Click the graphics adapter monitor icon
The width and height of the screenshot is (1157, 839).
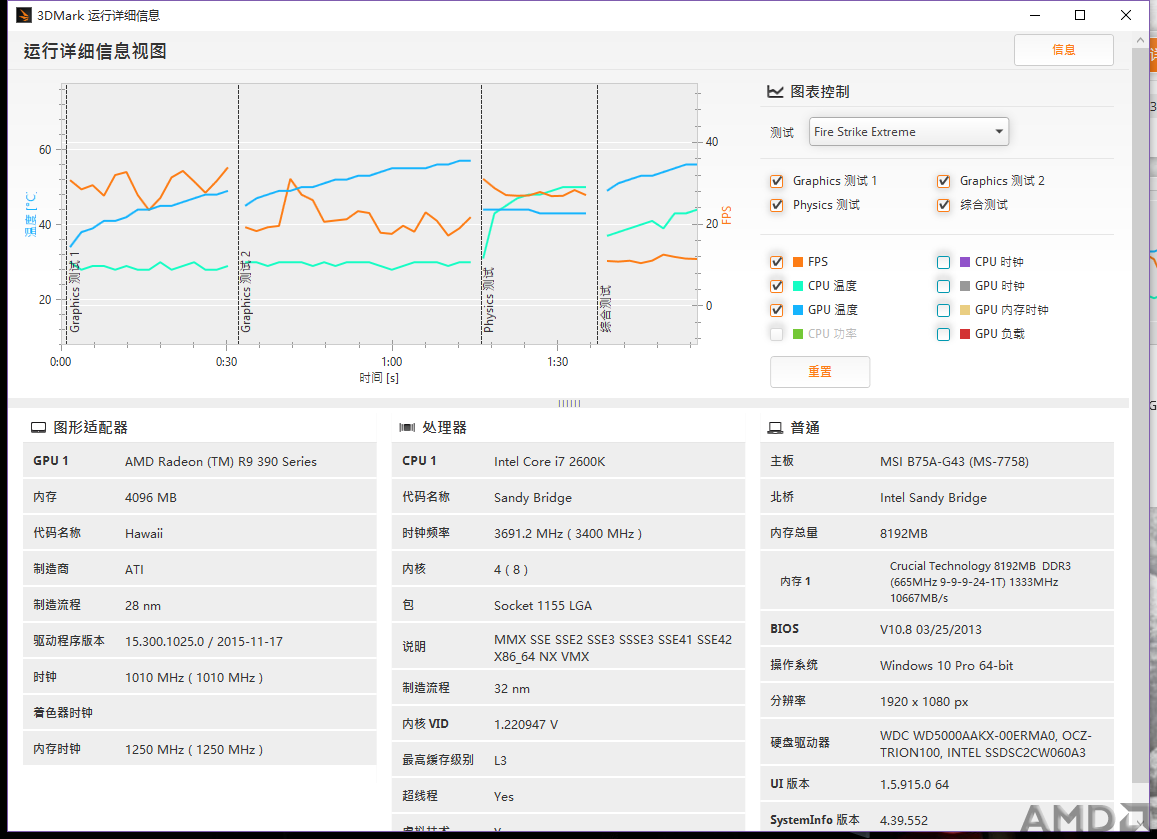pos(38,428)
